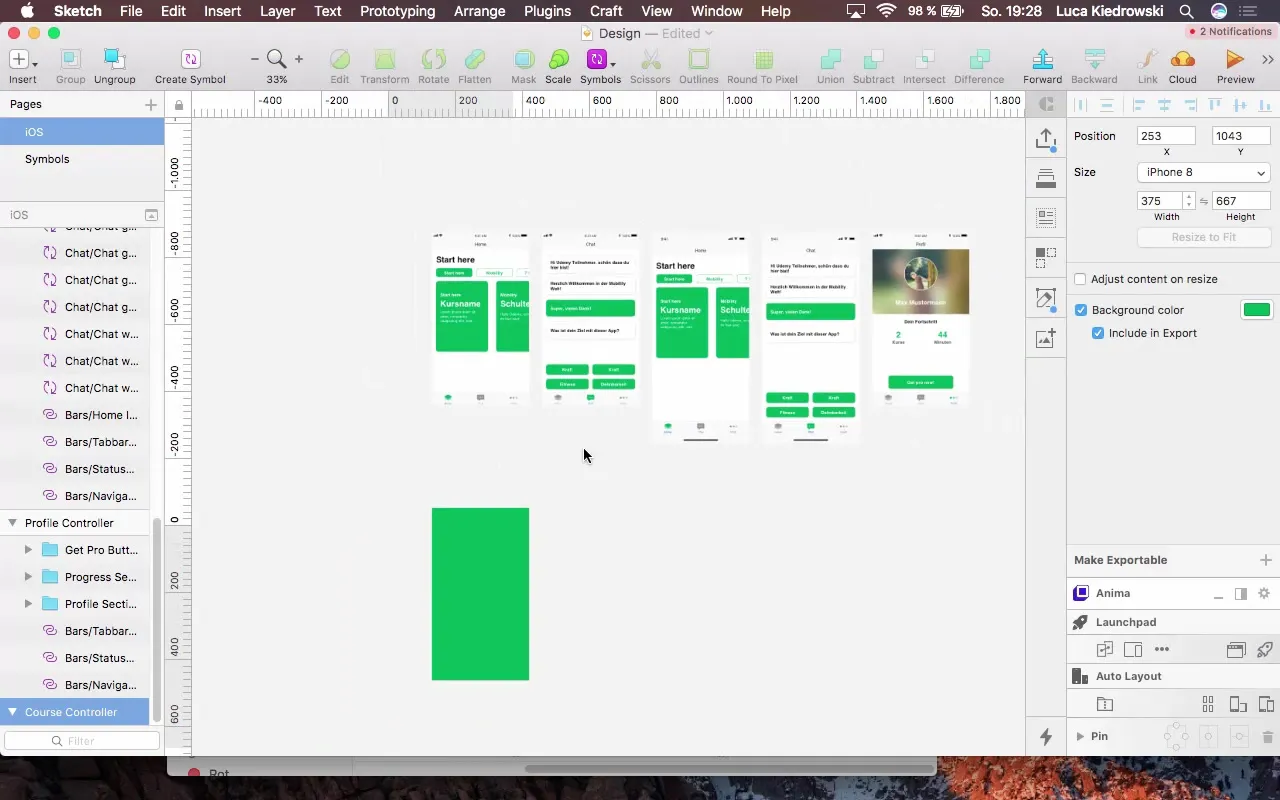
Task: Click the Create Symbol toolbar icon
Action: click(190, 59)
